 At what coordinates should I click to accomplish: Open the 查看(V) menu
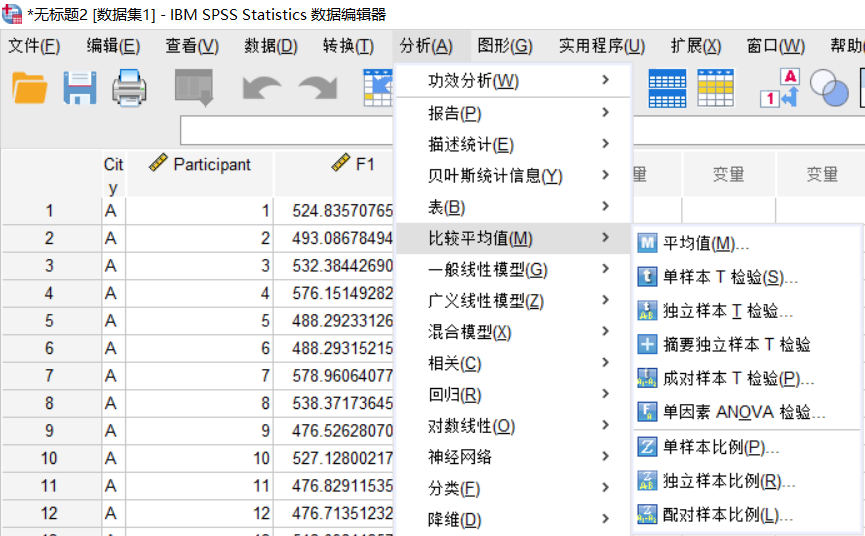192,46
